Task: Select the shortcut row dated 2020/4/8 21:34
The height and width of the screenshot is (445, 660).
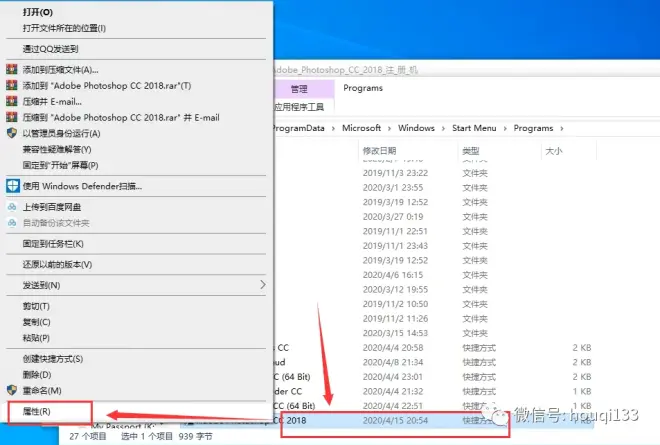Action: [434, 362]
